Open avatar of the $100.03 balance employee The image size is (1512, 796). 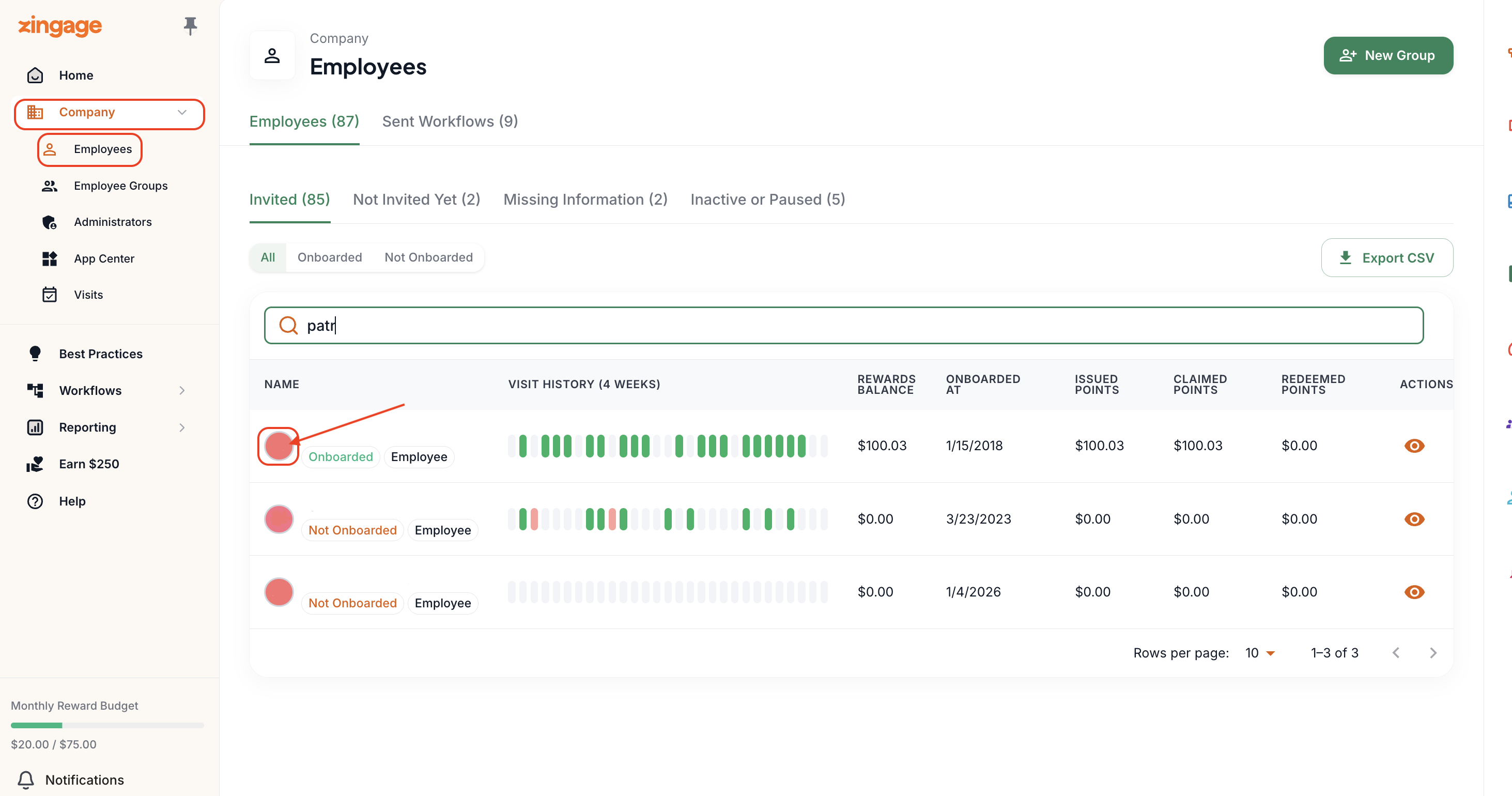[279, 446]
